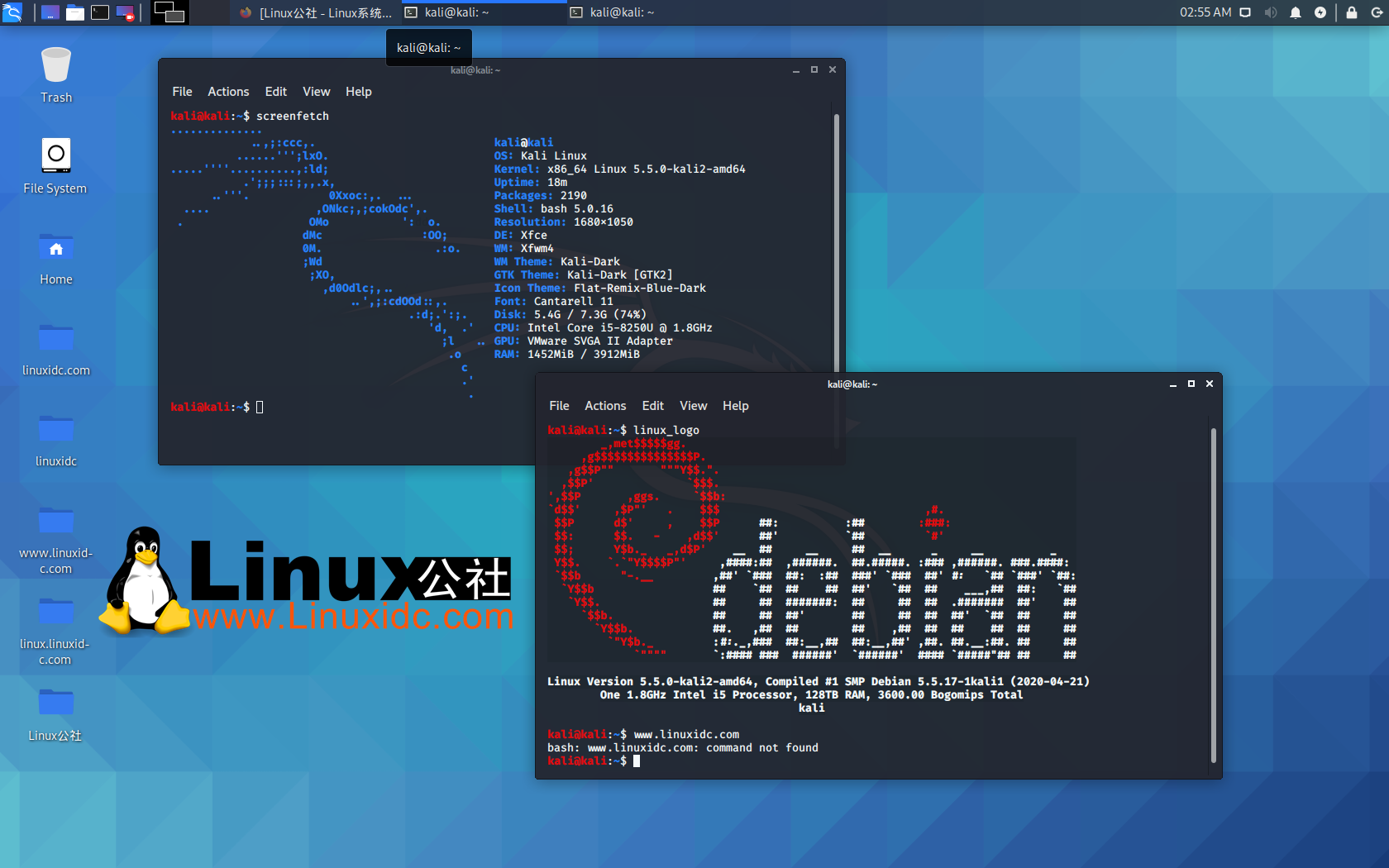Start the screen recorder from the panel
This screenshot has width=1389, height=868.
coord(125,12)
